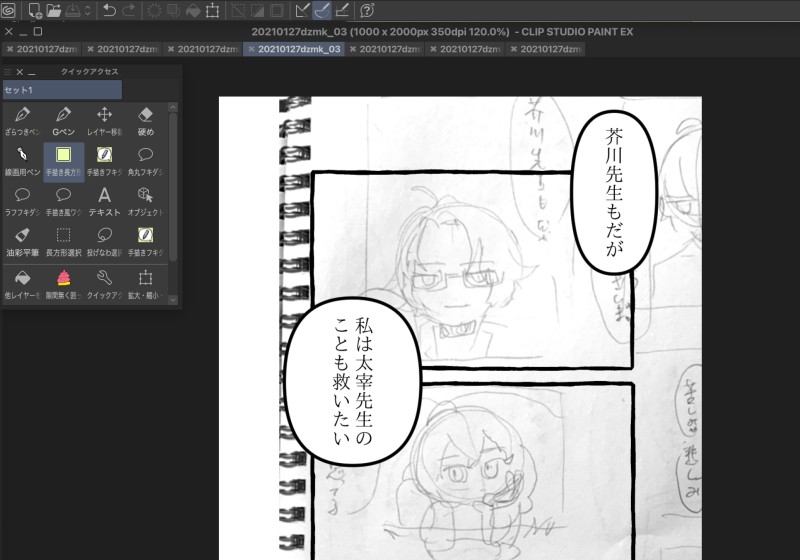This screenshot has width=800, height=560.
Task: Select the レイヤー移動 move tool
Action: [104, 121]
